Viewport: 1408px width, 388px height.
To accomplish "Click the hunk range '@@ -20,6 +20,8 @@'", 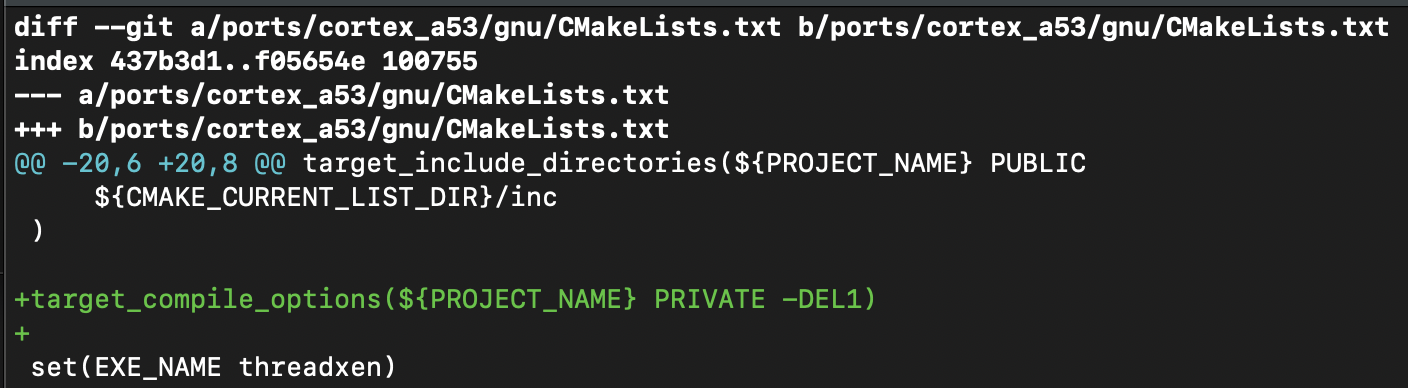I will 150,164.
